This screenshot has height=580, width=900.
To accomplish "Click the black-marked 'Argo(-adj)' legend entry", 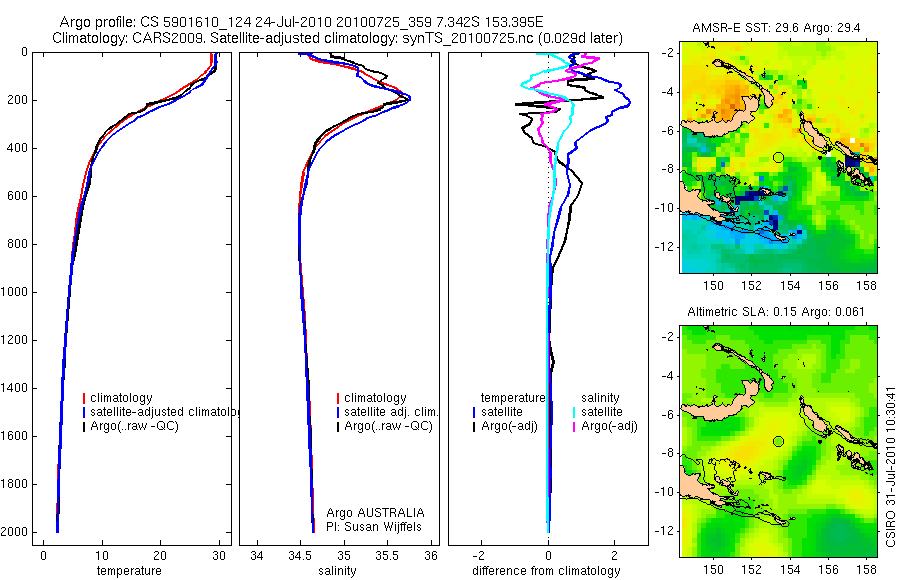I will coord(509,427).
